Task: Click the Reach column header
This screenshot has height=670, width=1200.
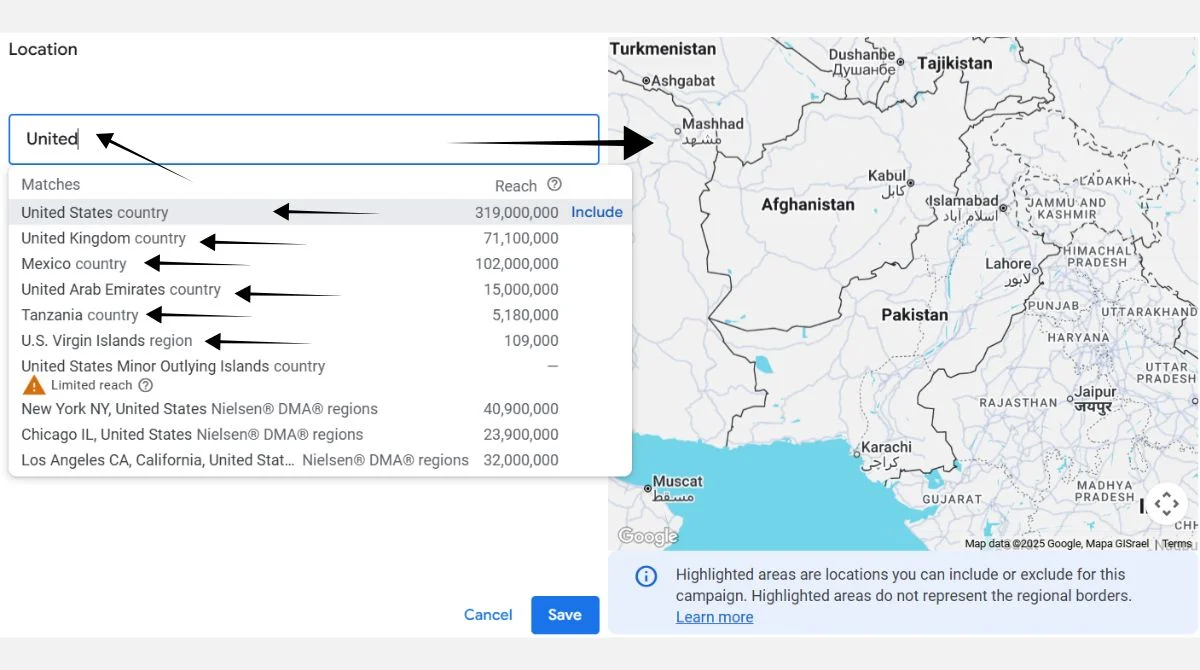Action: click(516, 186)
